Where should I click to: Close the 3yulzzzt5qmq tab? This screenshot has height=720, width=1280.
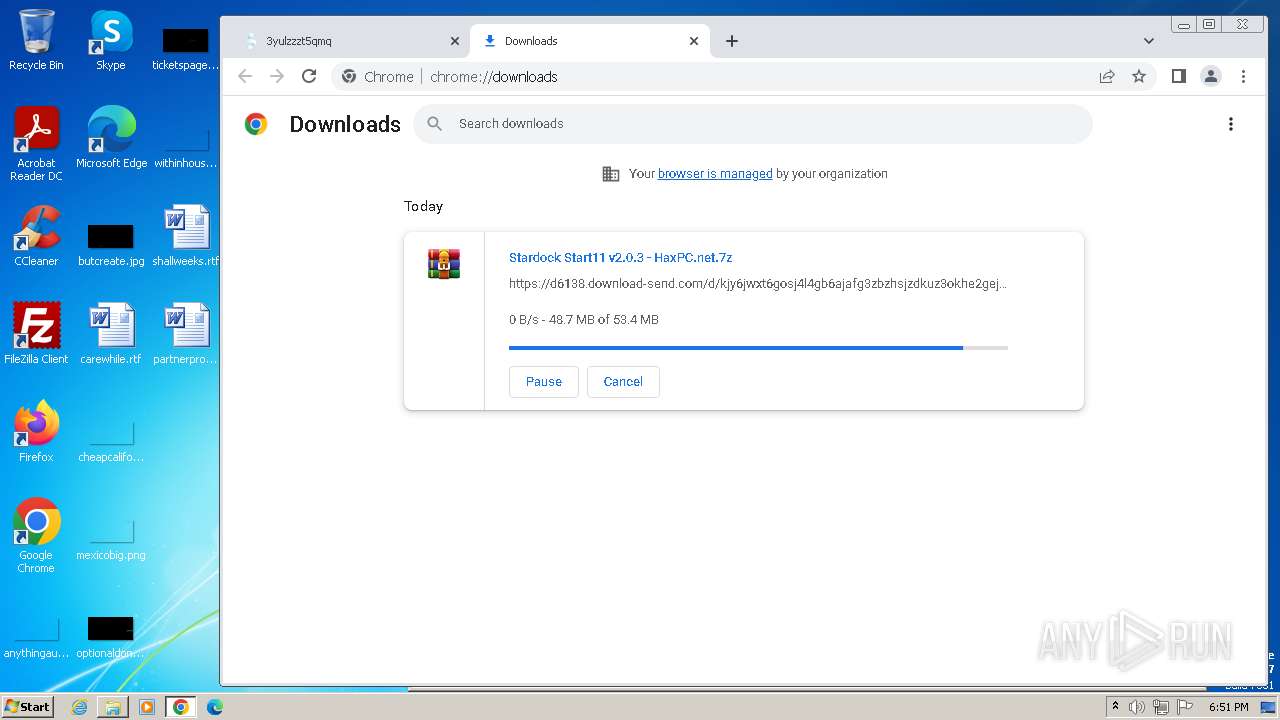pos(455,41)
